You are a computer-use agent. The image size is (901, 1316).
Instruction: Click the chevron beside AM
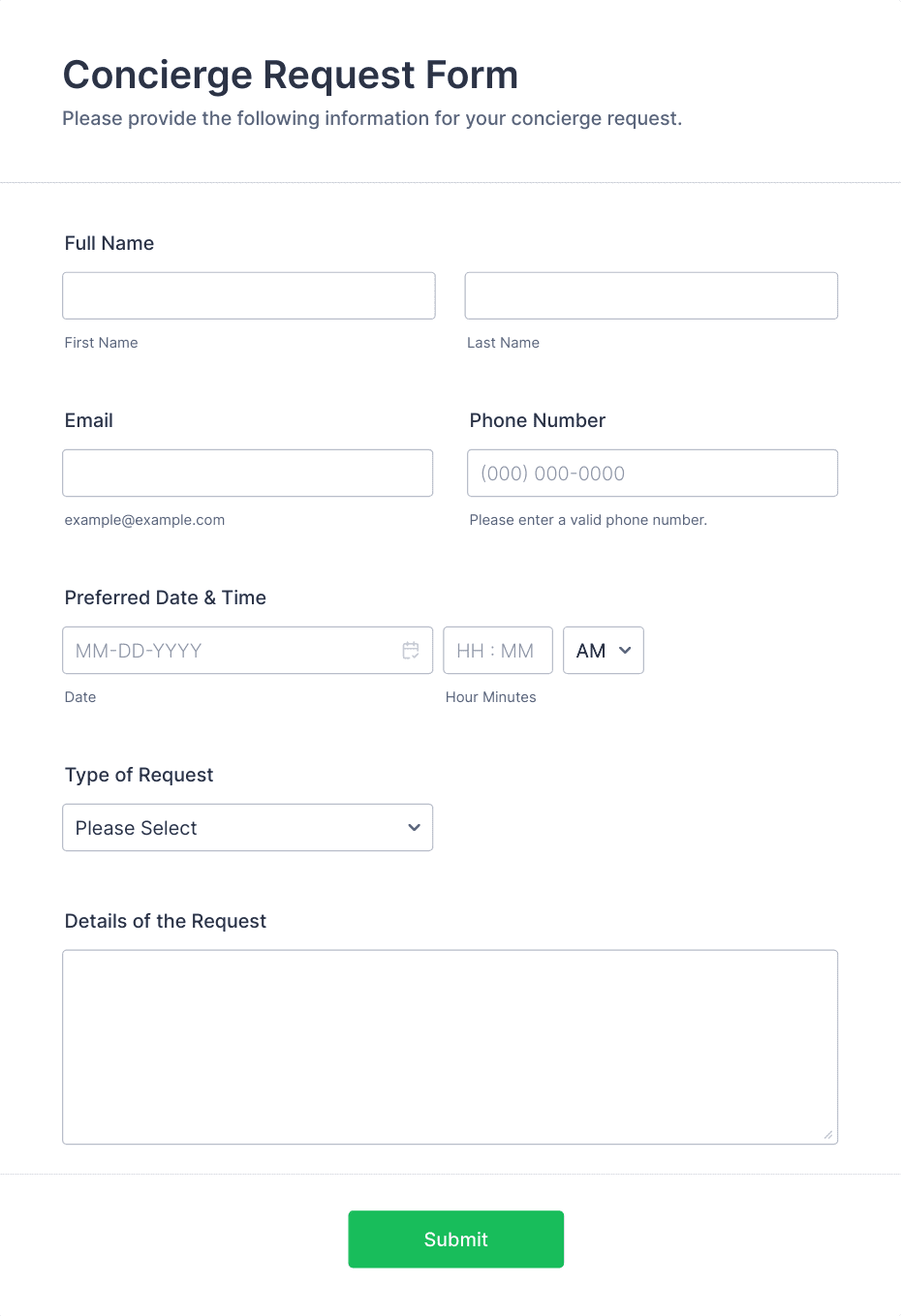(x=625, y=651)
